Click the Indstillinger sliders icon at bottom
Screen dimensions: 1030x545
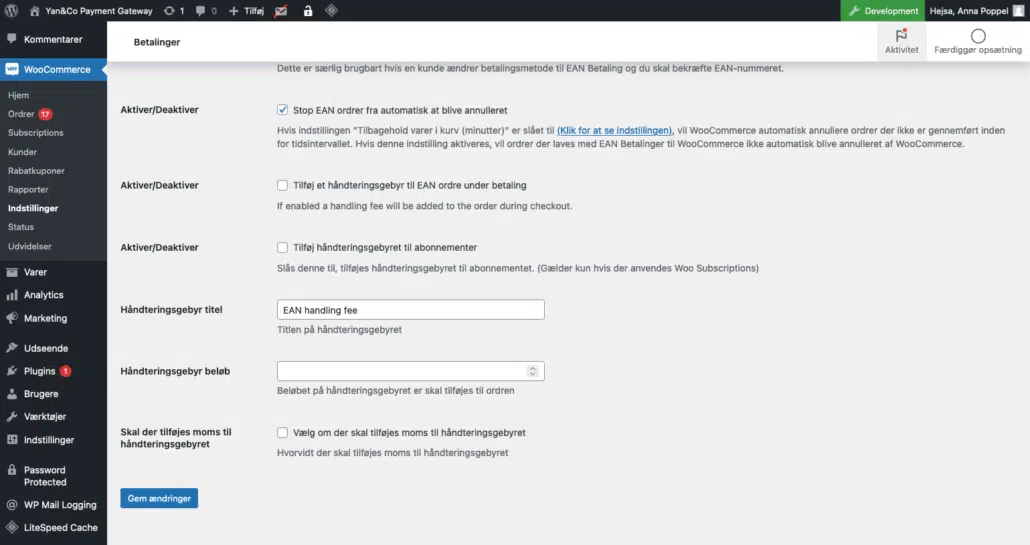tap(12, 440)
